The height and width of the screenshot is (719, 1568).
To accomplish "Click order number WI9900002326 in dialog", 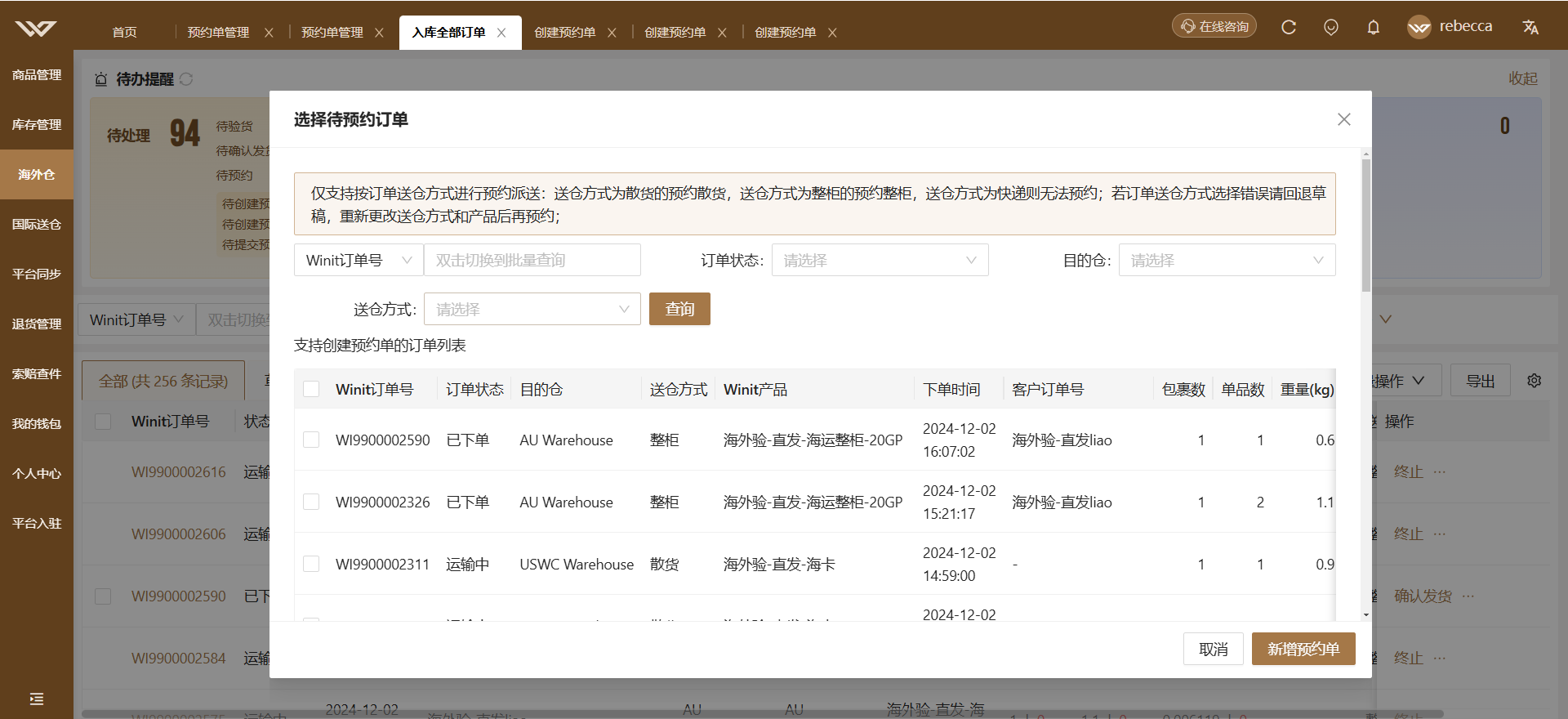I will (382, 502).
